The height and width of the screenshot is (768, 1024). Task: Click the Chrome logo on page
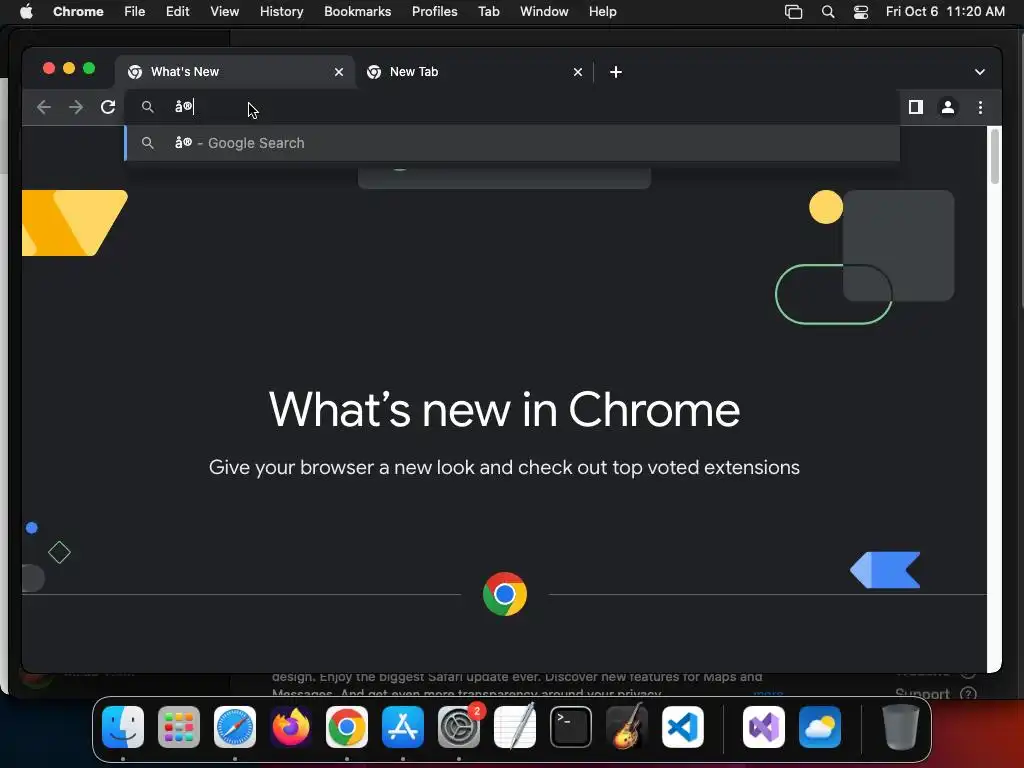tap(505, 594)
